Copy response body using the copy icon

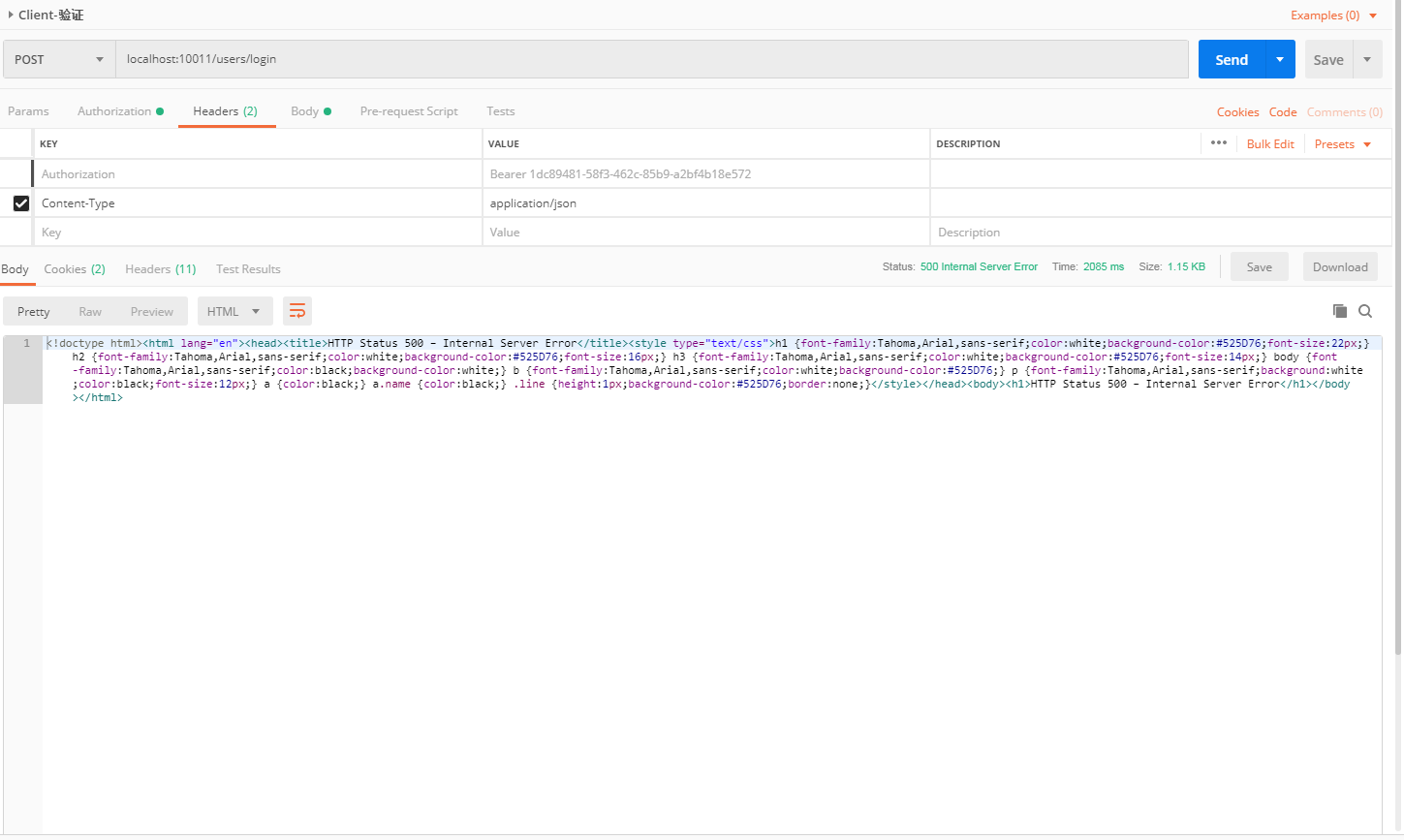point(1340,311)
